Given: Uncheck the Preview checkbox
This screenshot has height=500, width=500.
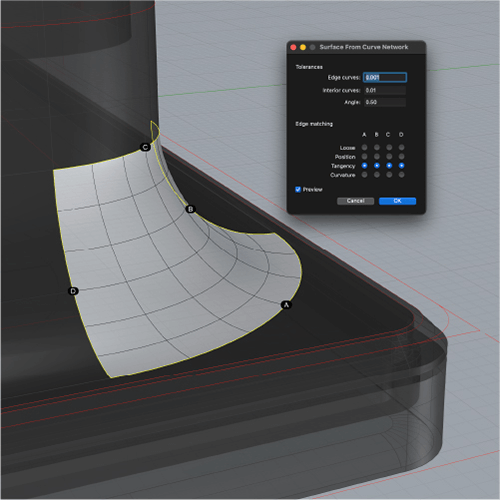Looking at the screenshot, I should point(298,189).
